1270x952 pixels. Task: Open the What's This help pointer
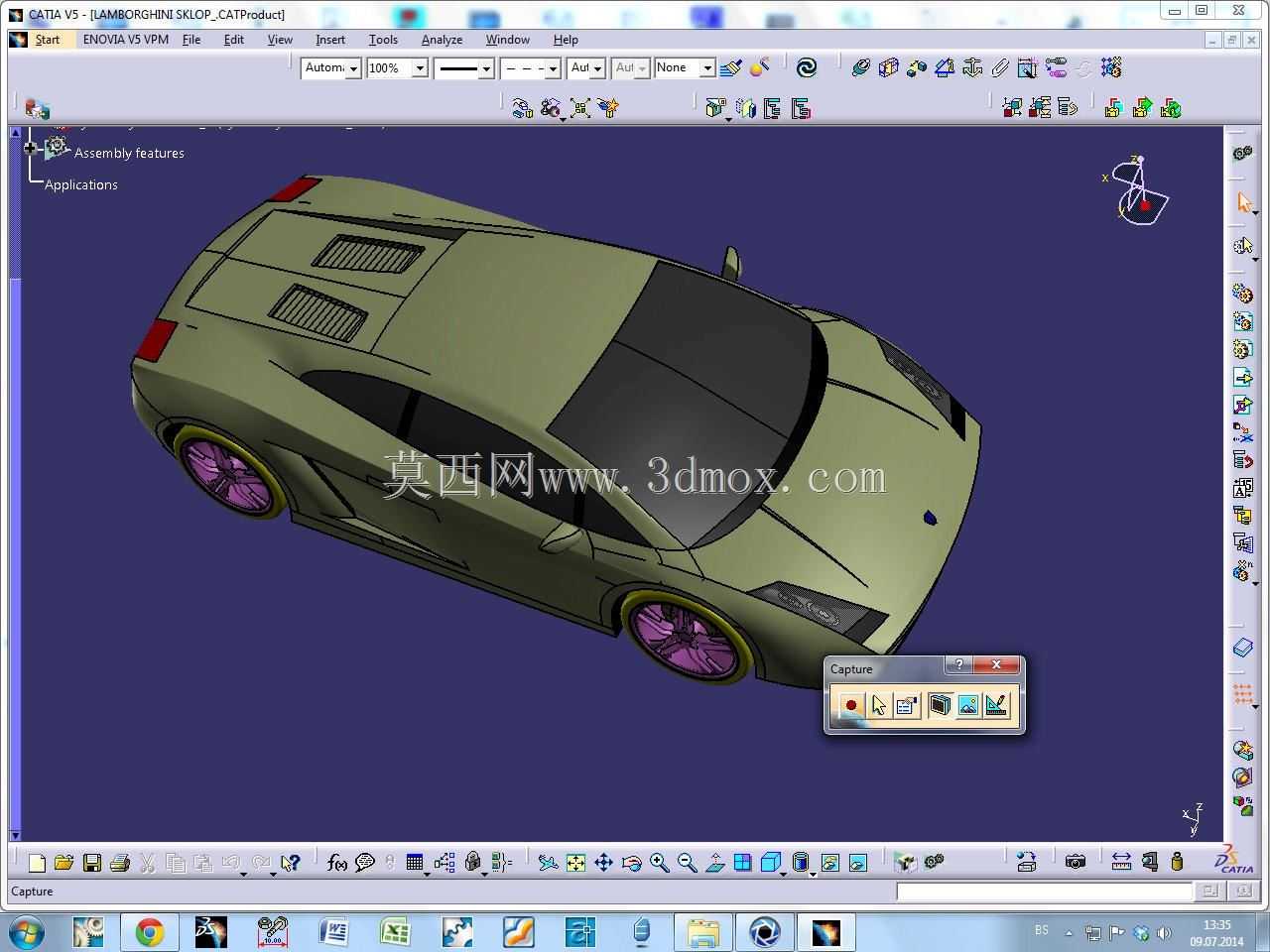pyautogui.click(x=290, y=863)
